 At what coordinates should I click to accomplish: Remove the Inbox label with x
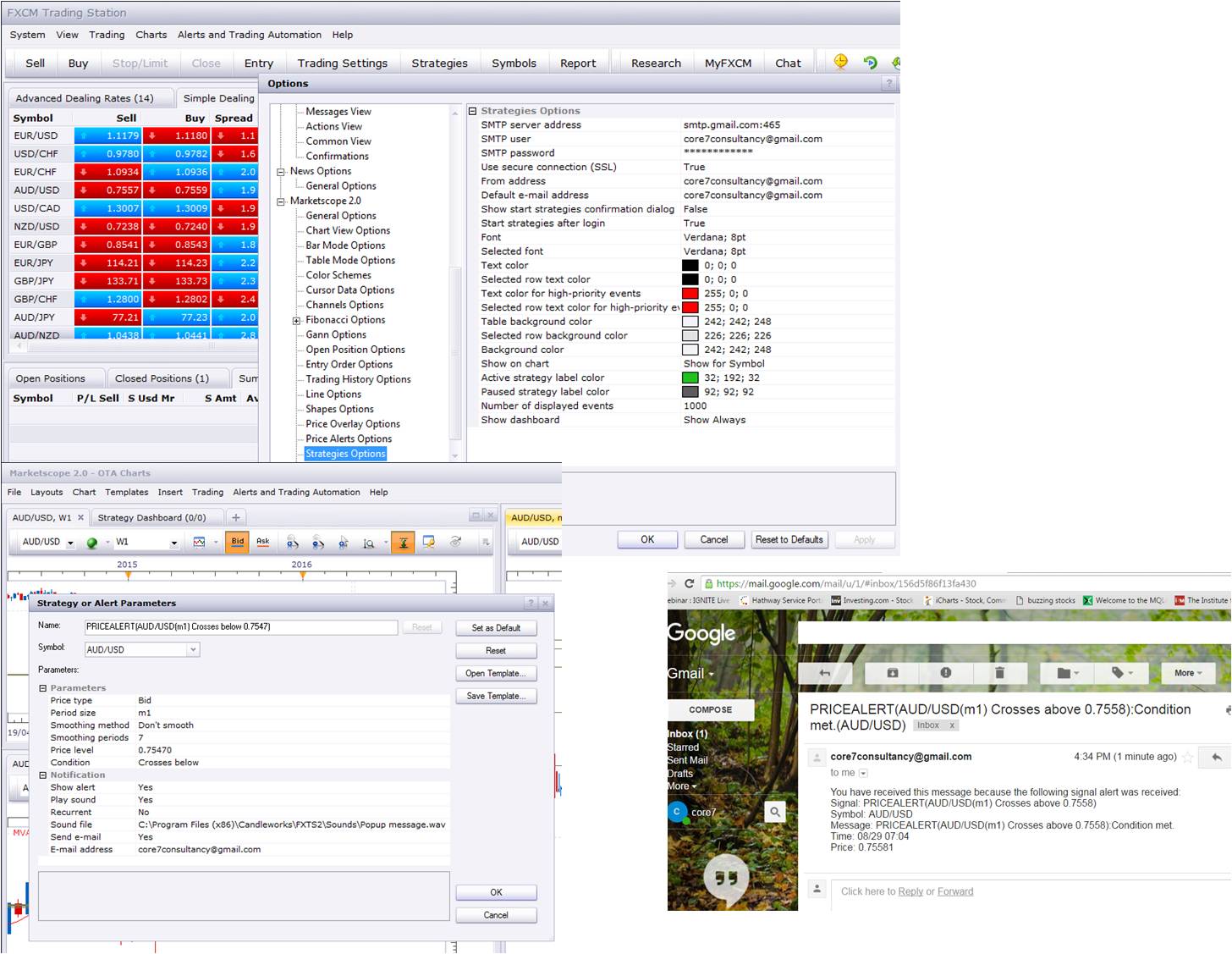[952, 725]
